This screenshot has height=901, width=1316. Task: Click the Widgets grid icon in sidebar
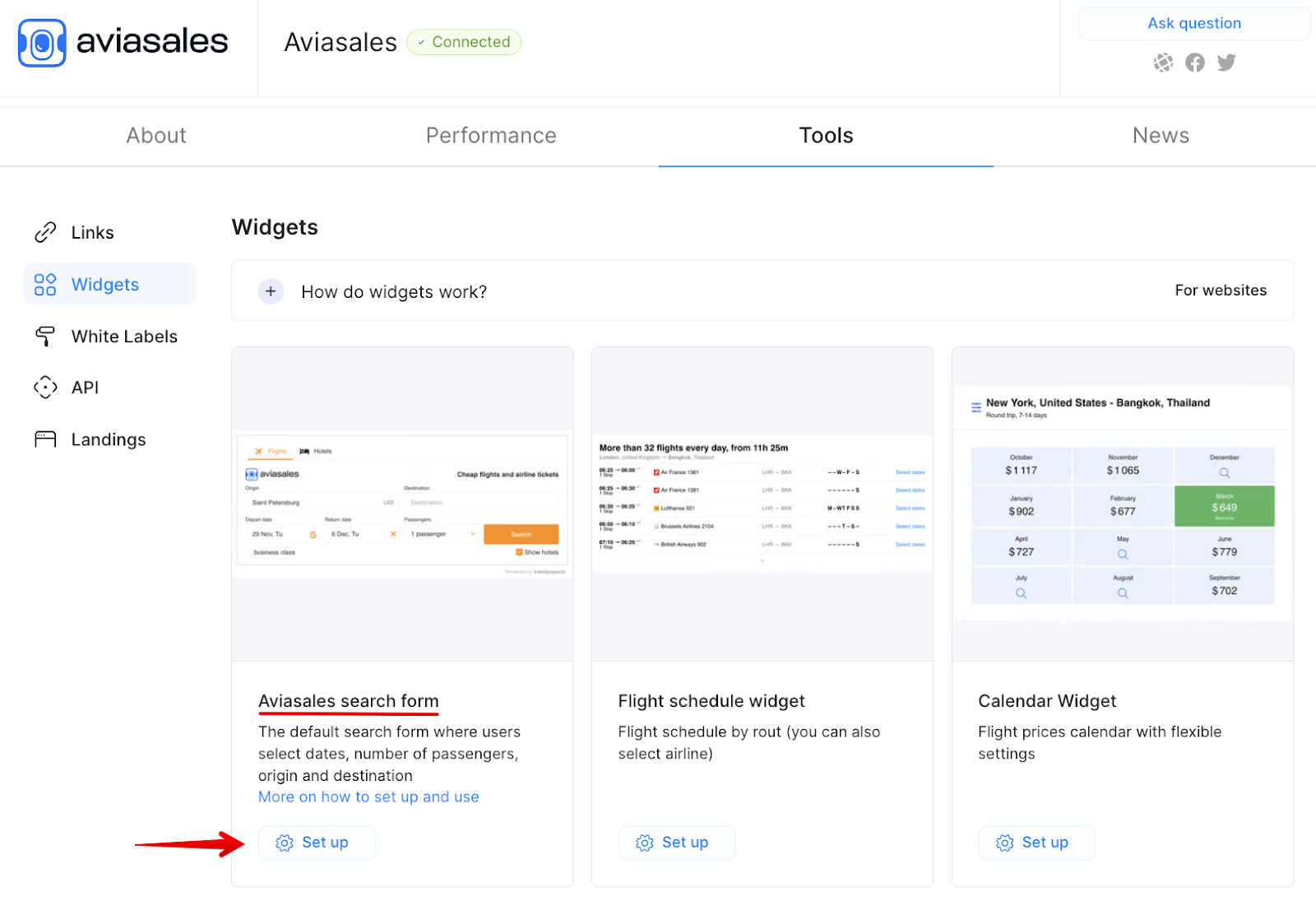coord(45,284)
